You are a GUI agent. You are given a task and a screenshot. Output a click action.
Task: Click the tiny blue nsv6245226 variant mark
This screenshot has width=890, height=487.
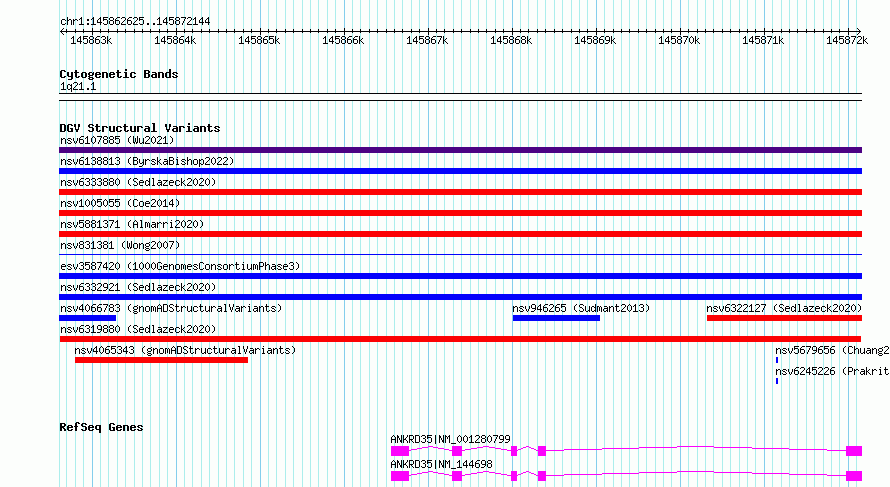(777, 381)
